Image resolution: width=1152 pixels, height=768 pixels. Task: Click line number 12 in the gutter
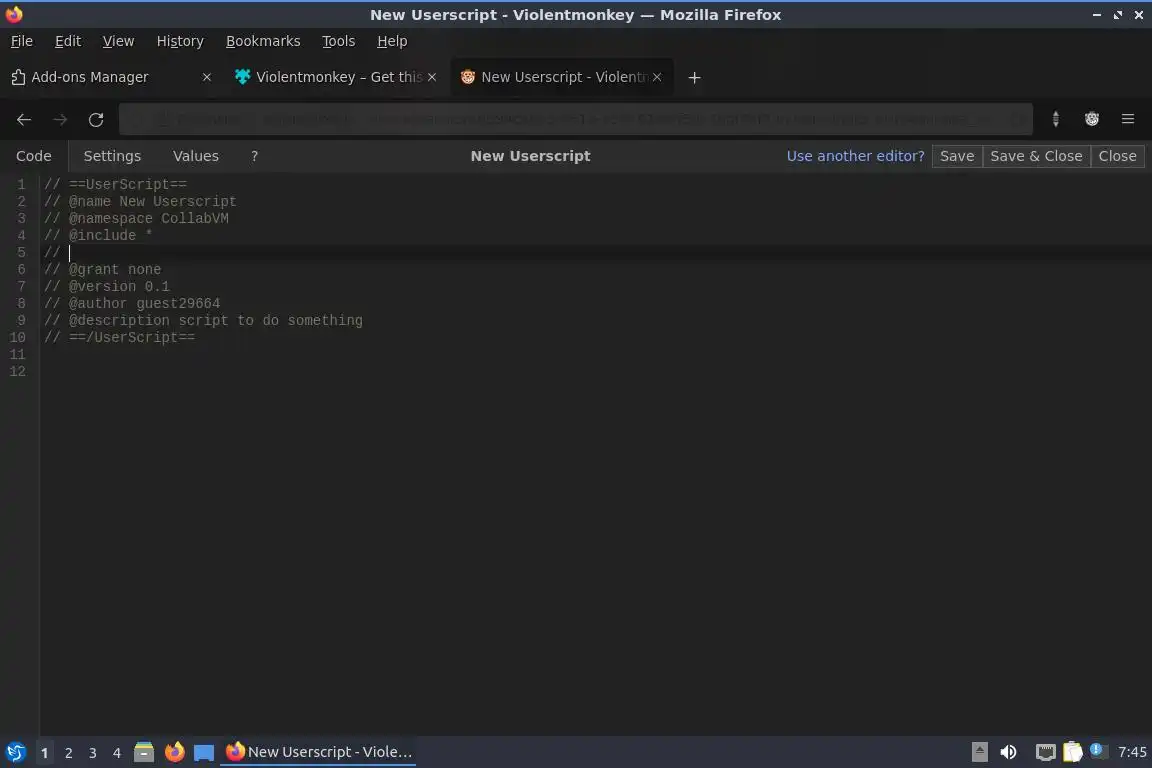18,371
